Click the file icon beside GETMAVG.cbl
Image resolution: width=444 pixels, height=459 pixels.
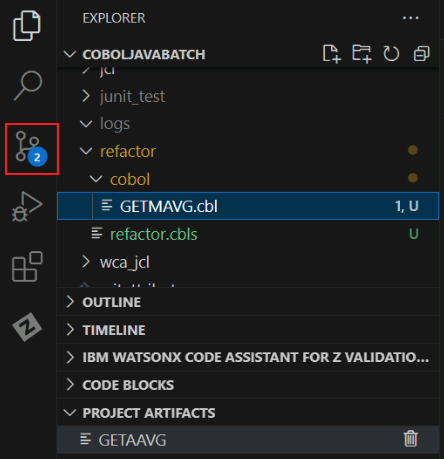pos(107,205)
